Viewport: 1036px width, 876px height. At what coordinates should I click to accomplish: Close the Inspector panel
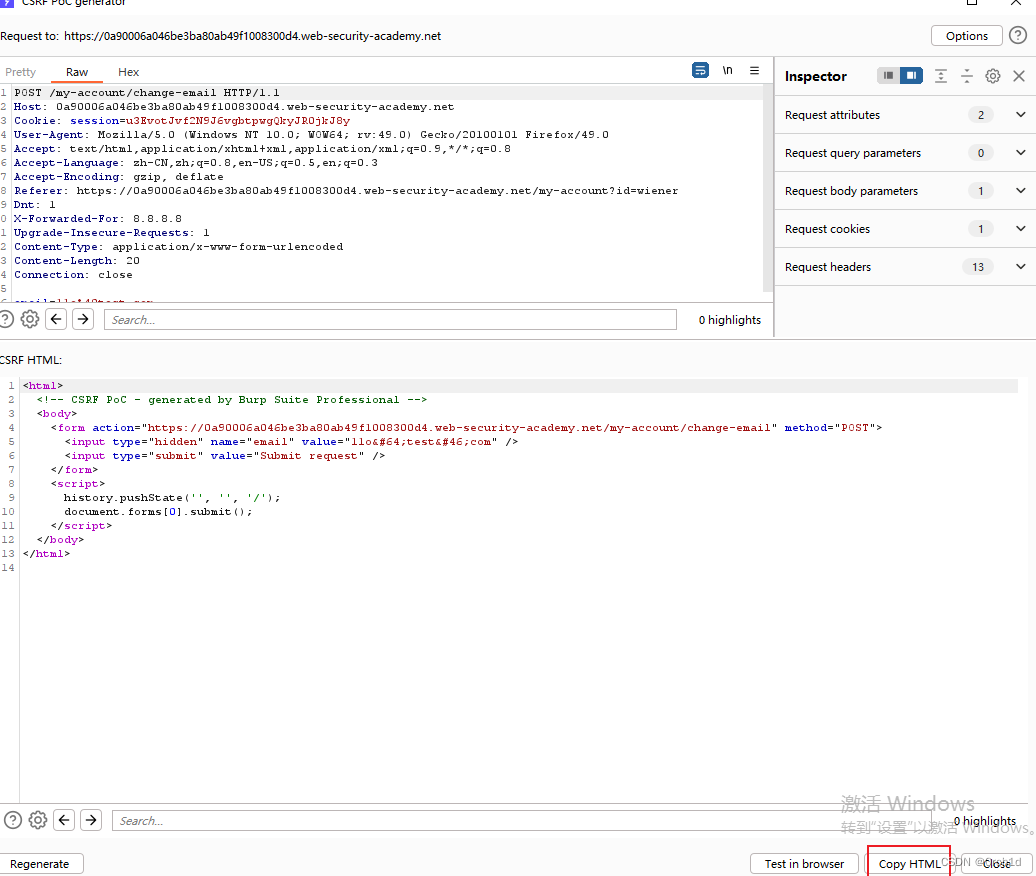point(1019,76)
